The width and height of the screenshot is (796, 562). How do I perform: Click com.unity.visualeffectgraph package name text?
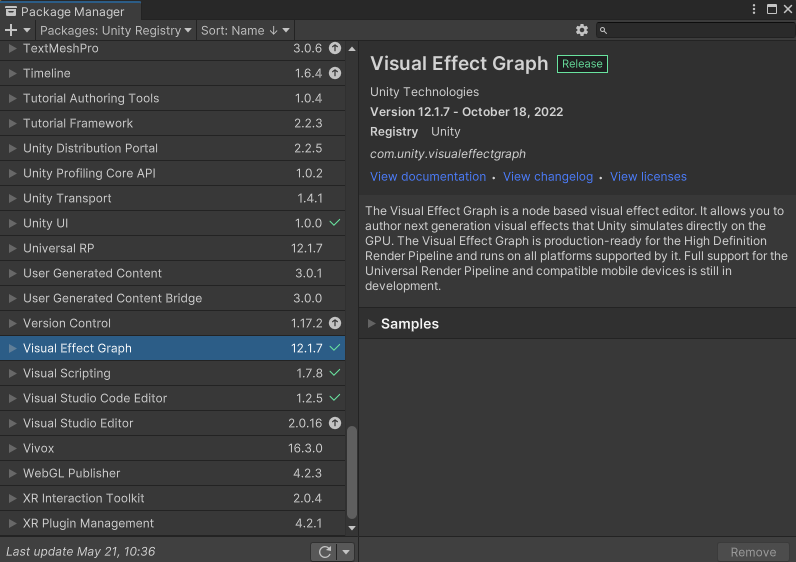coord(448,154)
